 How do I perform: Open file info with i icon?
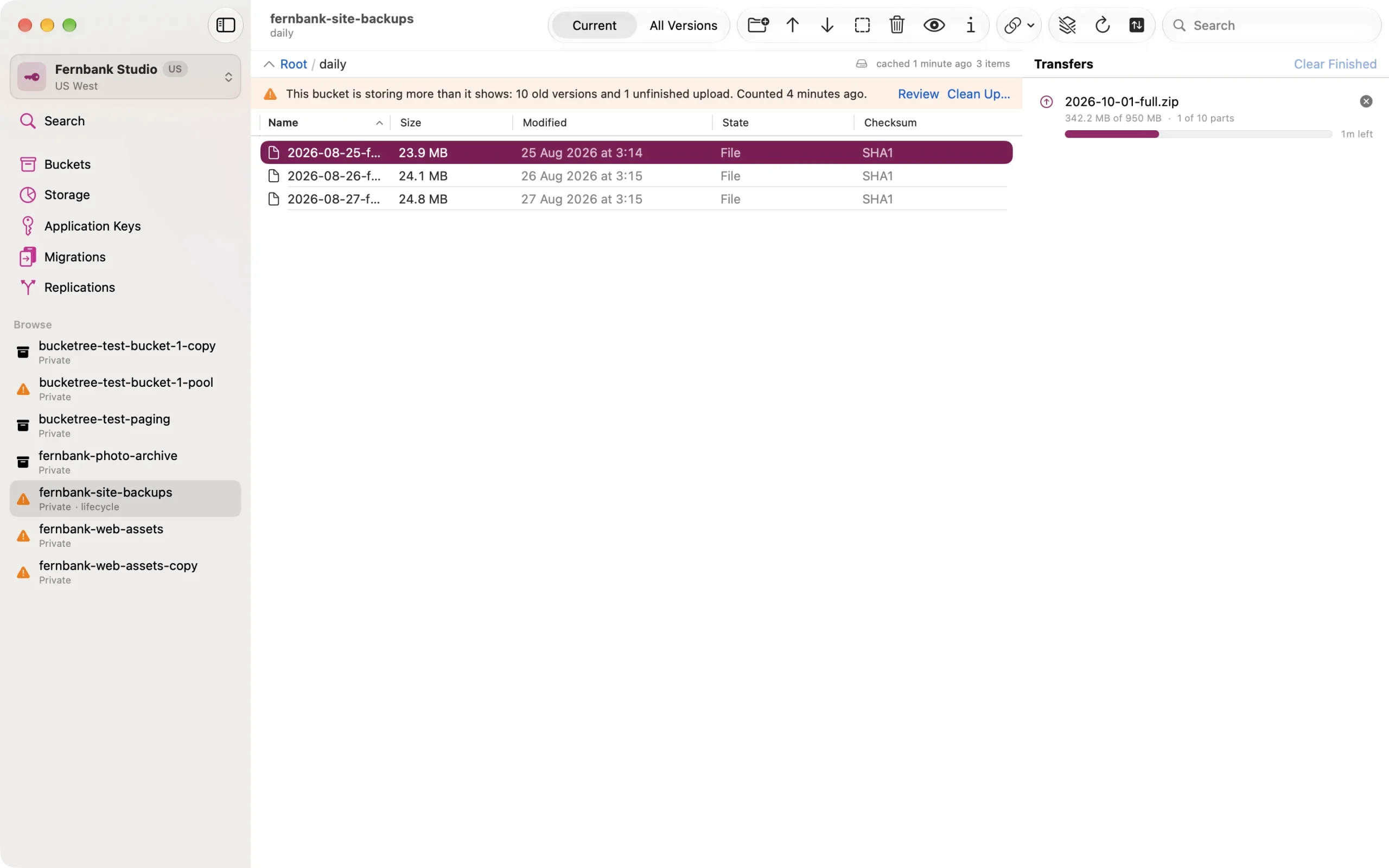971,25
